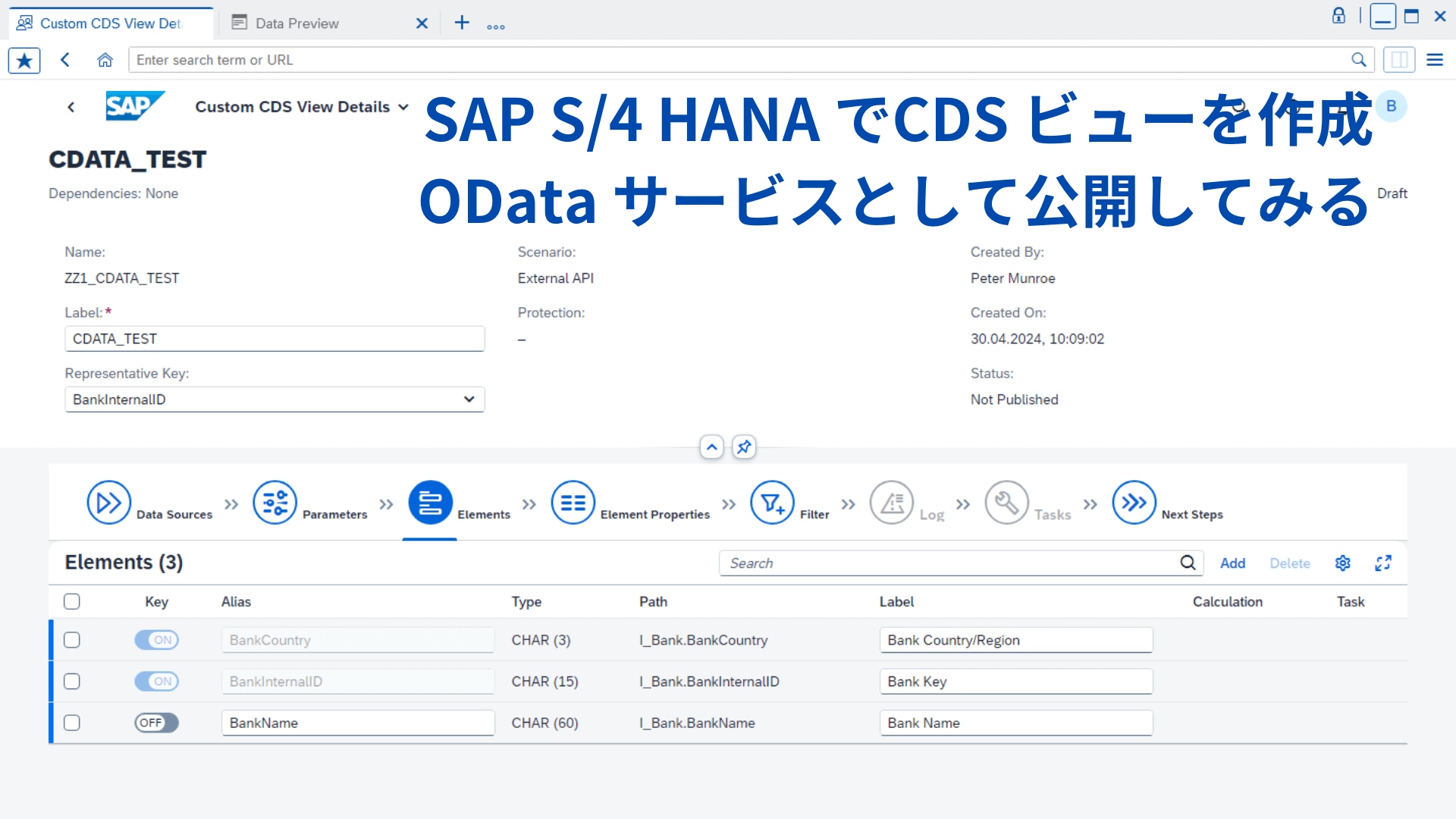Expand the Elements table to fullscreen
Image resolution: width=1456 pixels, height=819 pixels.
tap(1383, 563)
